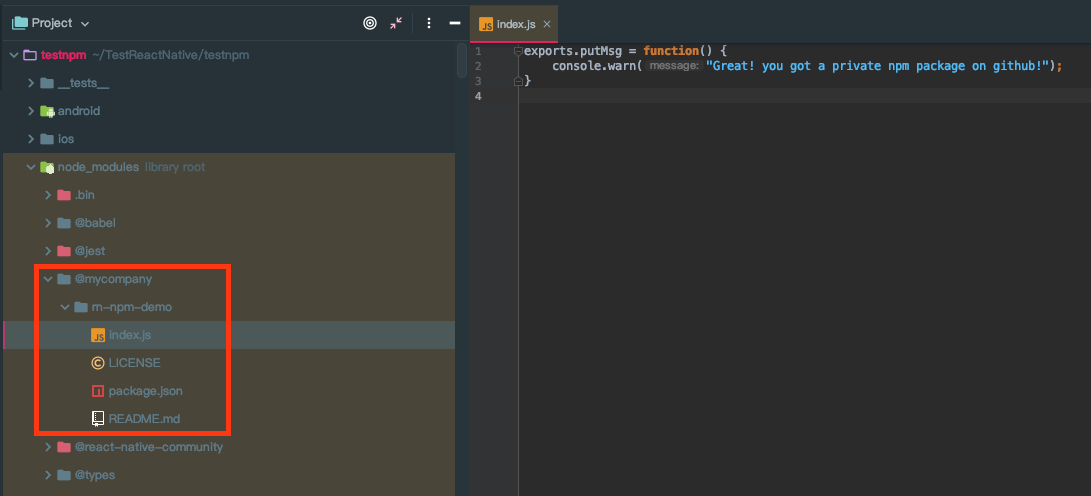Collapse the testnpm root folder
This screenshot has height=496, width=1091.
click(14, 55)
